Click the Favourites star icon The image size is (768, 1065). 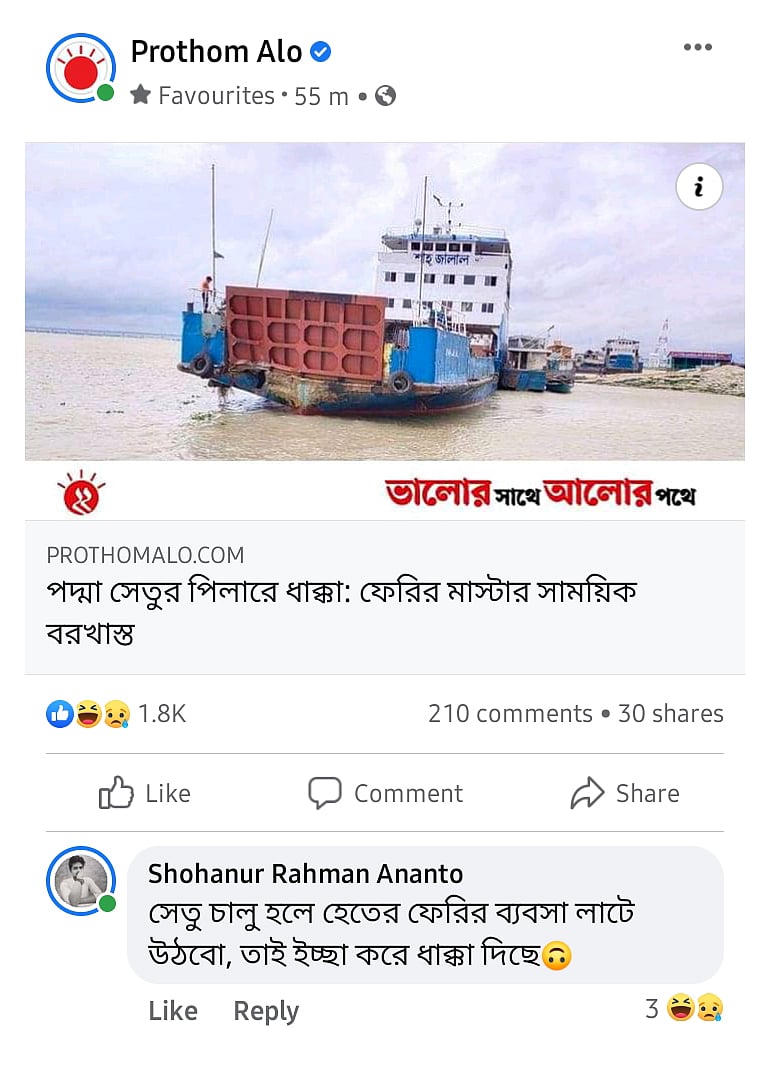(x=141, y=96)
